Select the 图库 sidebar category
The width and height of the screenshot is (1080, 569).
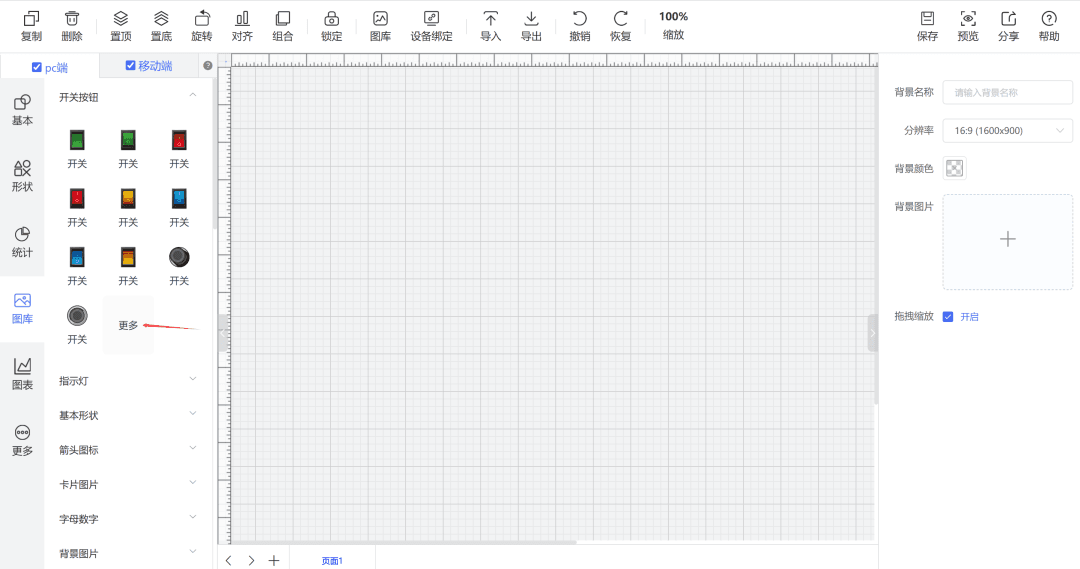pos(22,309)
